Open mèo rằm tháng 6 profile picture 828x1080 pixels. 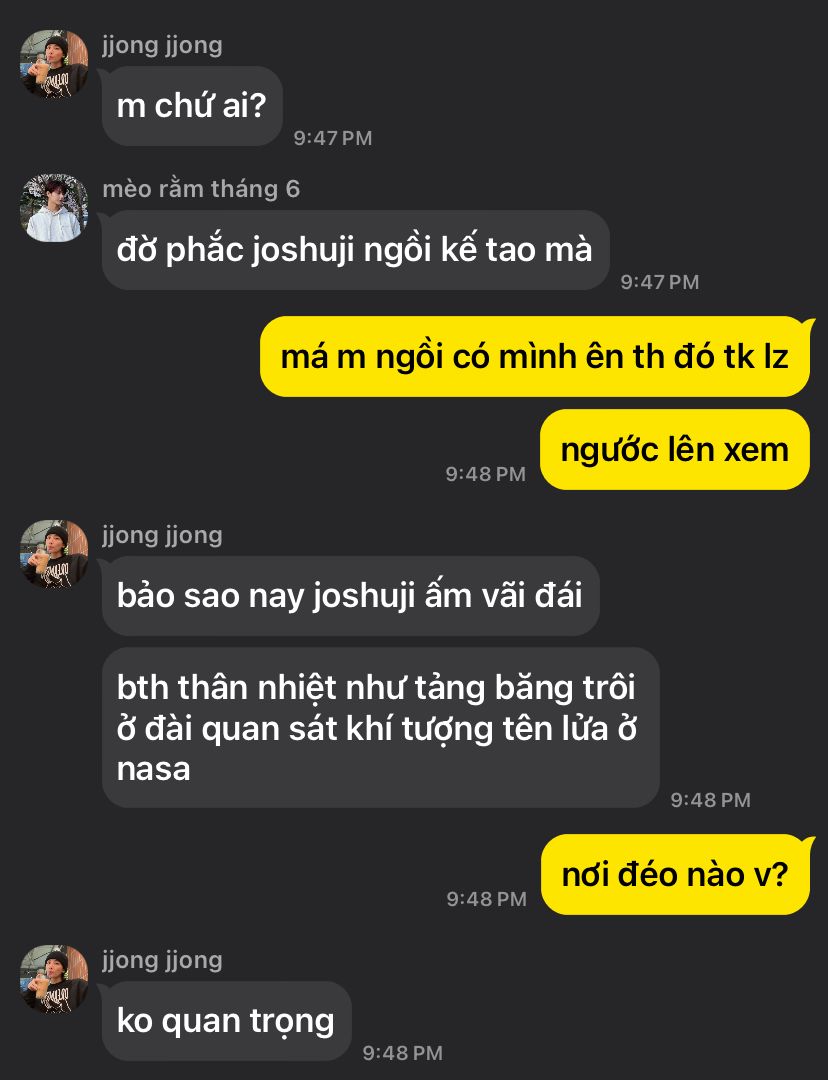click(54, 207)
